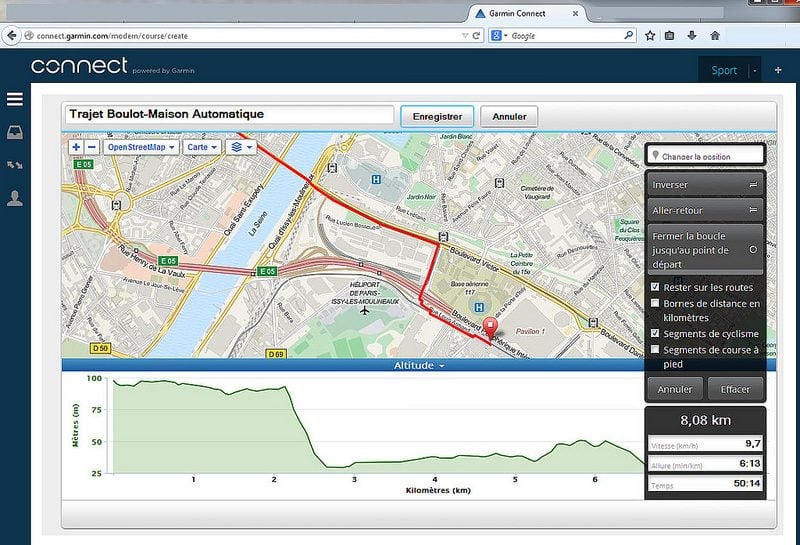Click the Connect logo
The image size is (800, 545).
80,66
